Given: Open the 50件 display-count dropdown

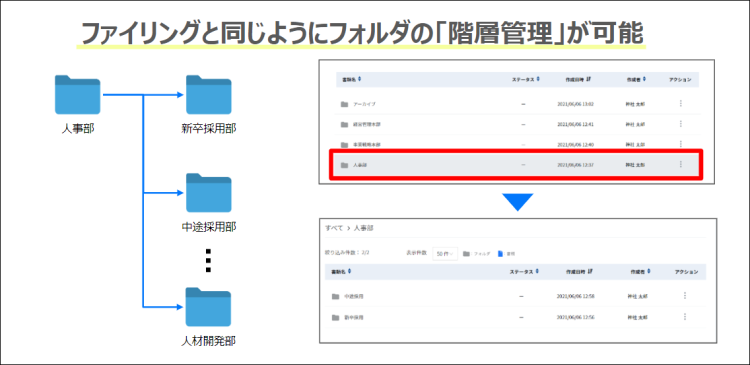Looking at the screenshot, I should coord(445,254).
